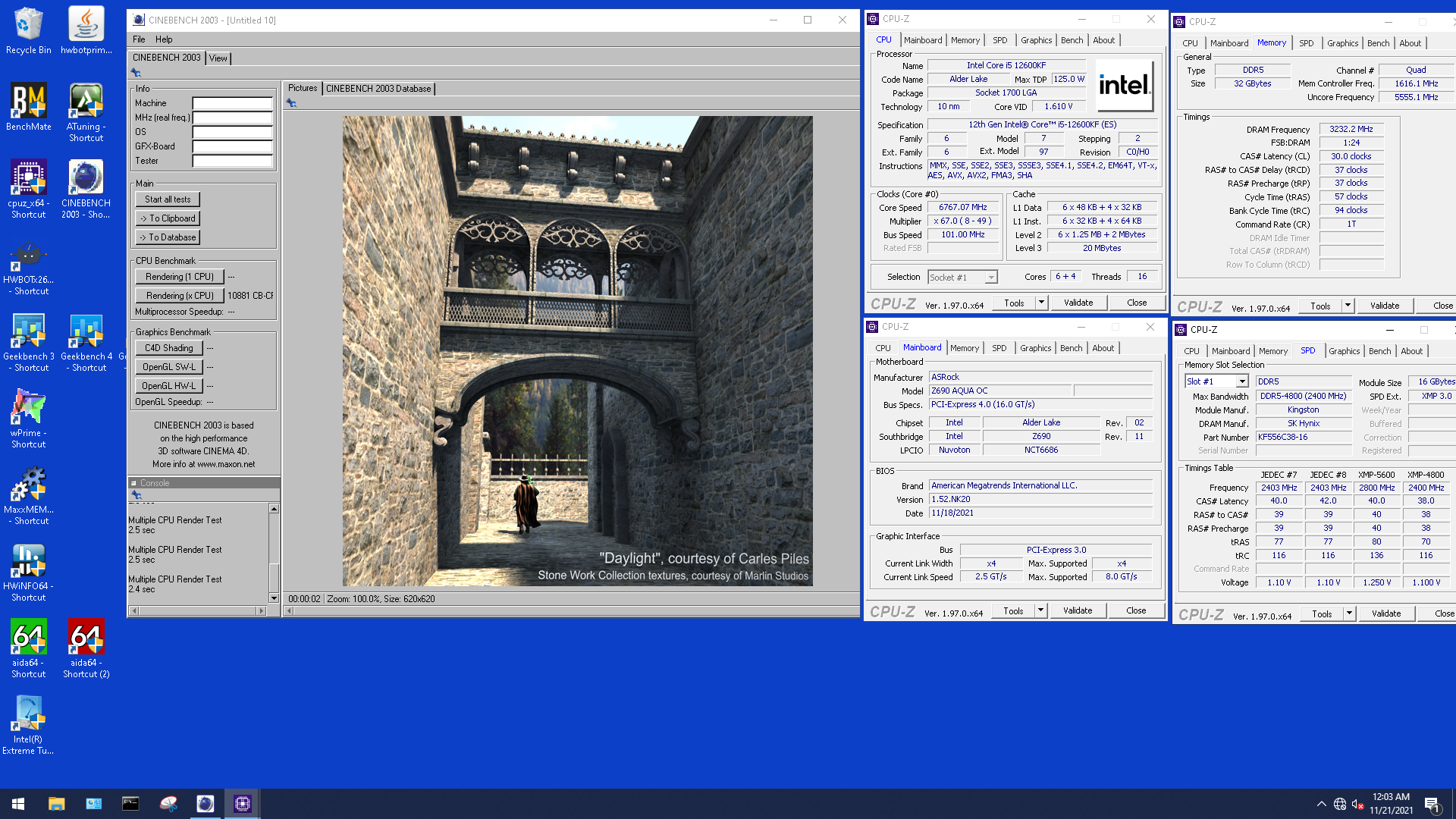Click the pin icon above Info panel
1456x819 pixels.
coord(136,73)
